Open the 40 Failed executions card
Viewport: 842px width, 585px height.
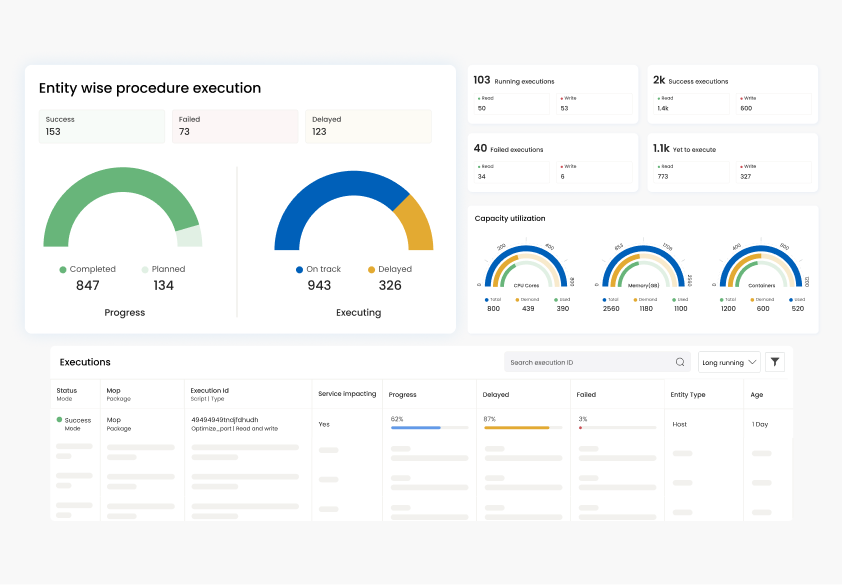pos(553,162)
